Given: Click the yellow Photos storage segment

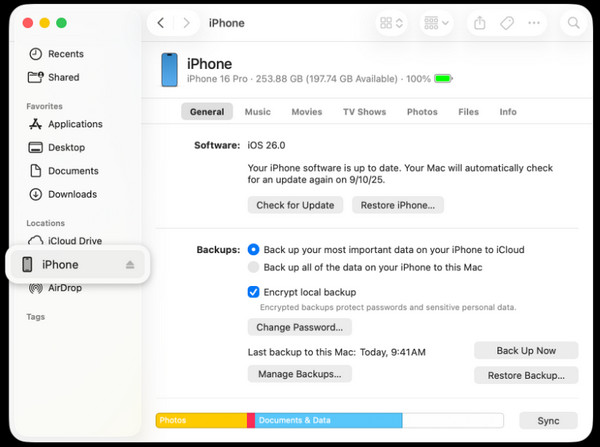Looking at the screenshot, I should [201, 420].
